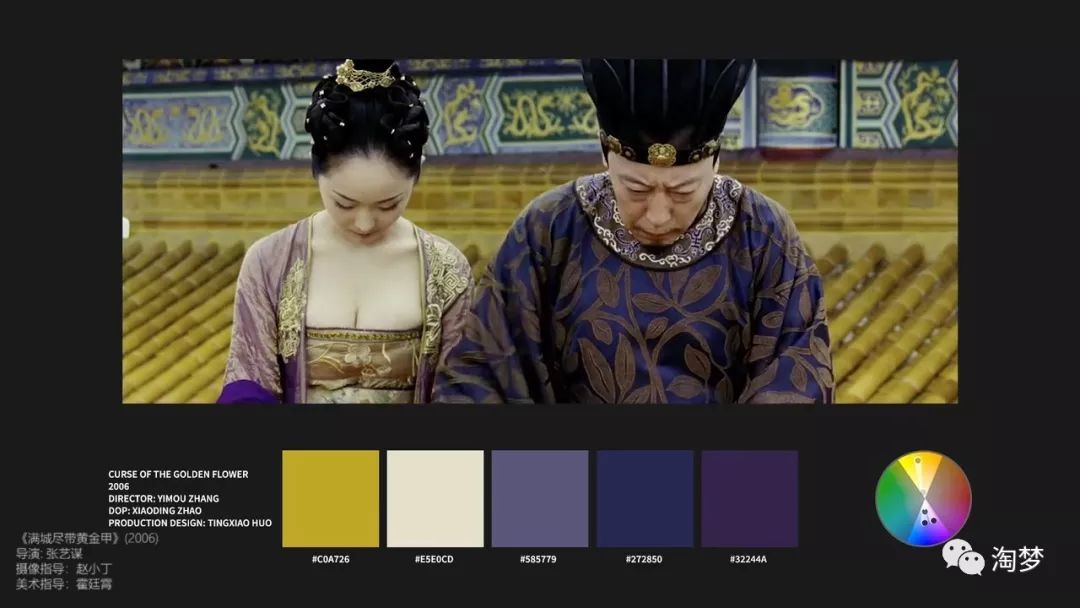Click the #585779 hex code label
1080x608 pixels.
click(x=540, y=559)
